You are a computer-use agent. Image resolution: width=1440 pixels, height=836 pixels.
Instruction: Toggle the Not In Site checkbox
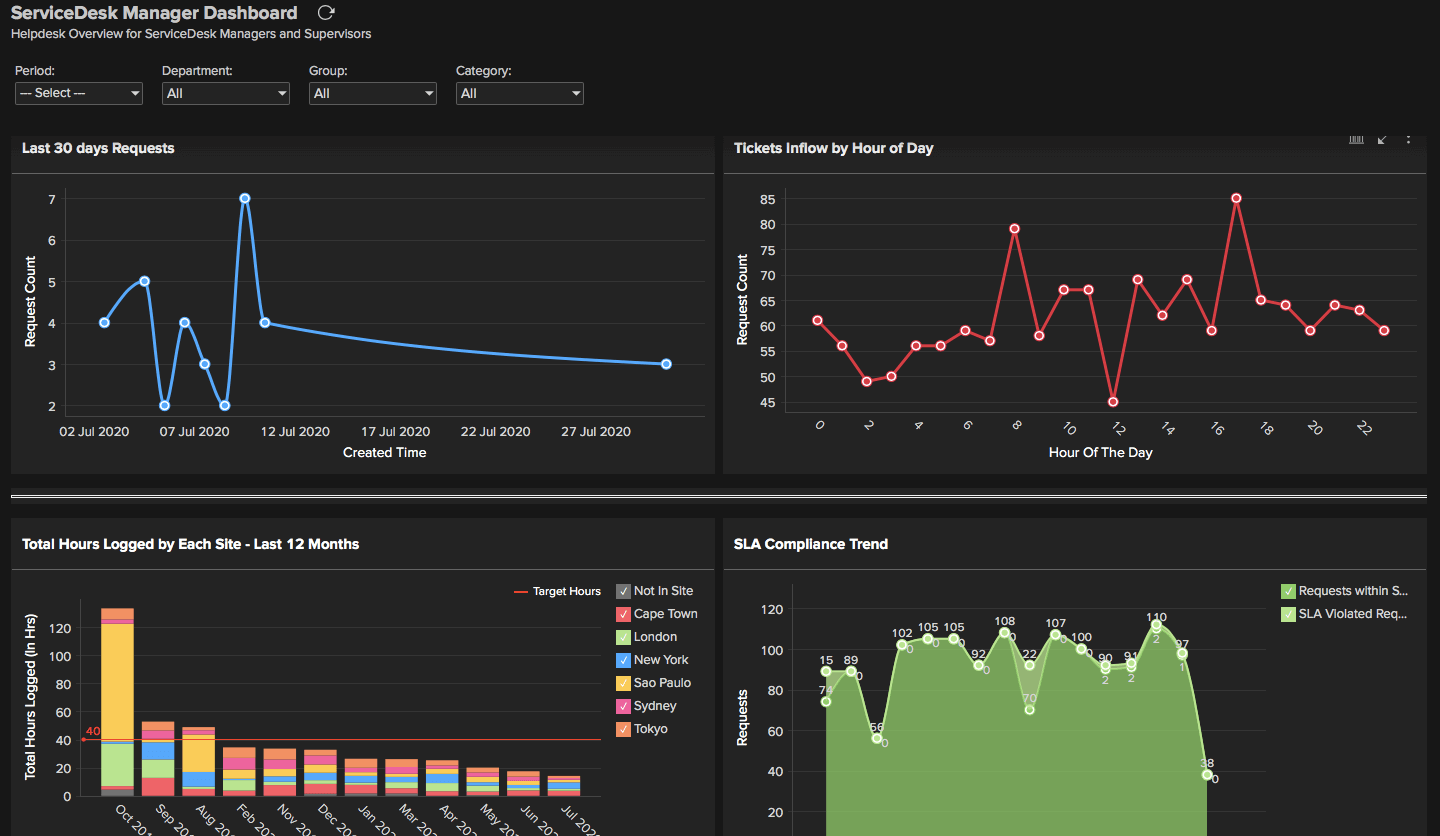624,591
